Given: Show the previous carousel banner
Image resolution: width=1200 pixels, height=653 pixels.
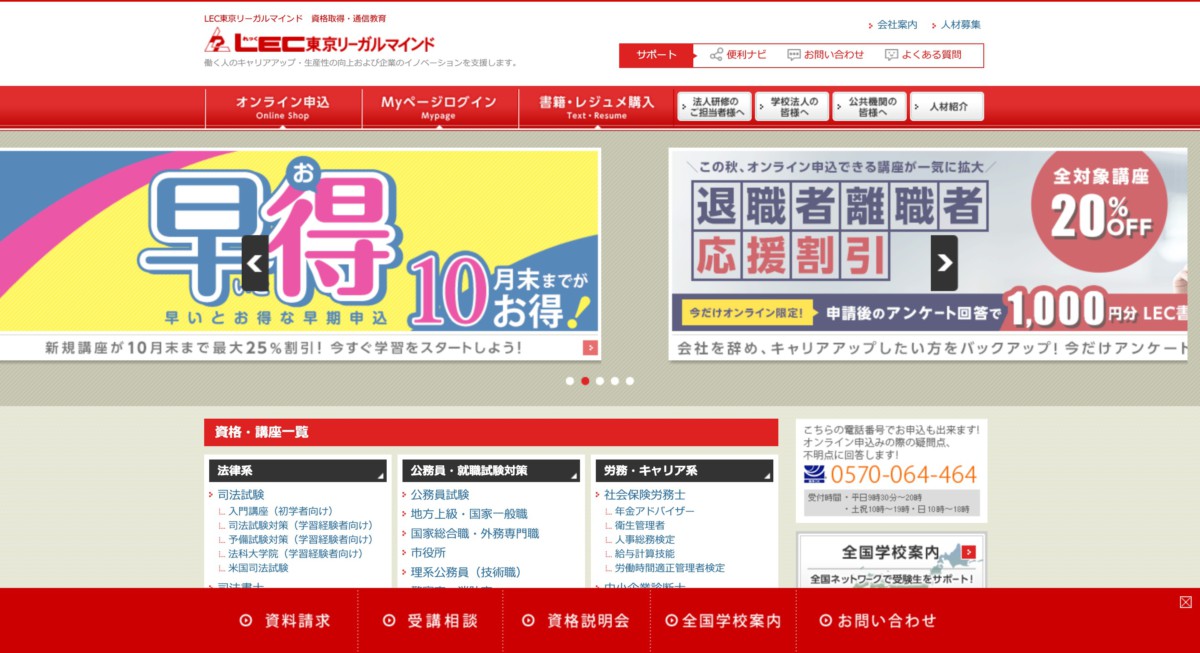Looking at the screenshot, I should tap(255, 263).
